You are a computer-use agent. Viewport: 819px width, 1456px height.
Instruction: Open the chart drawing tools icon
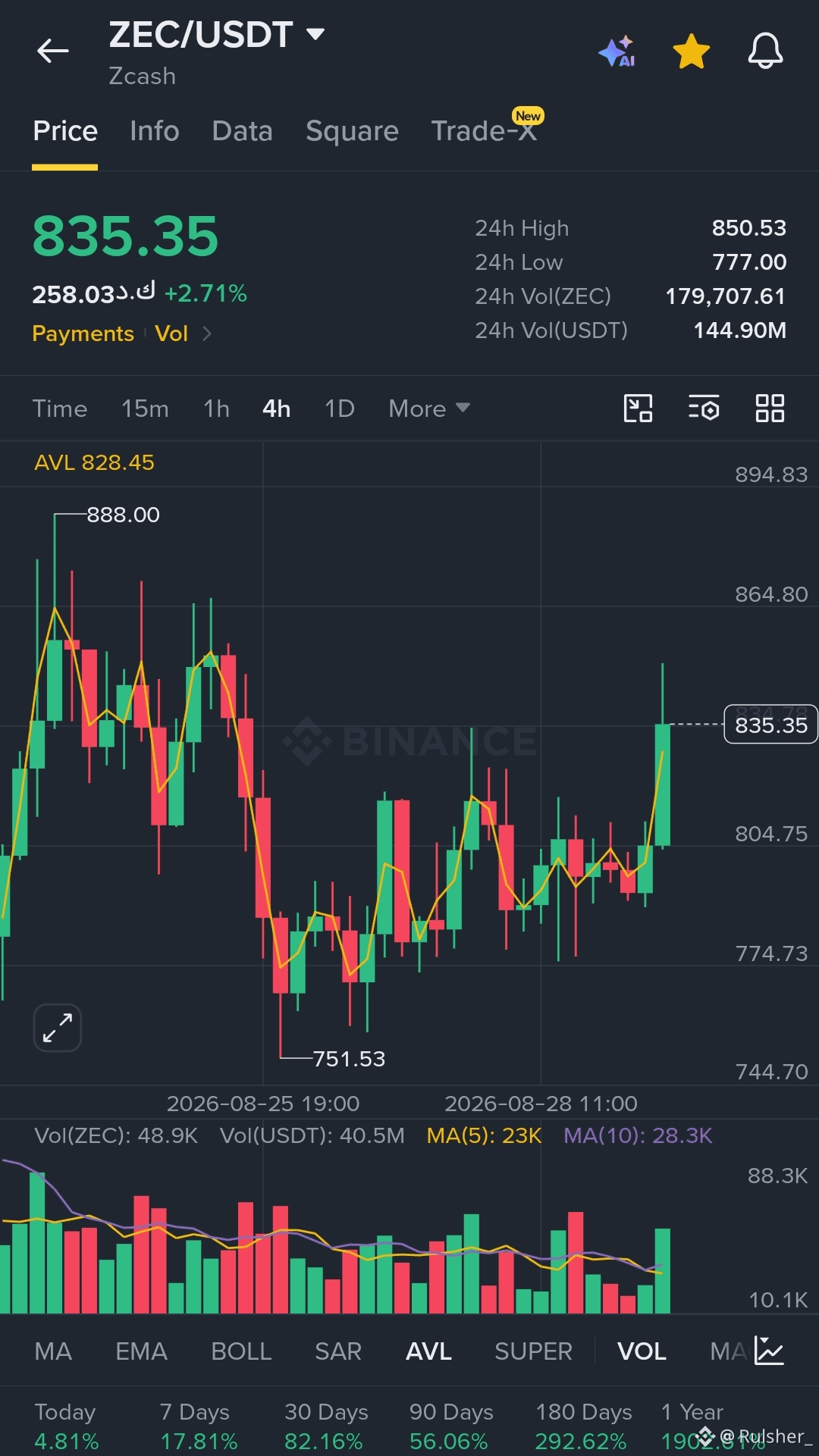coord(638,409)
